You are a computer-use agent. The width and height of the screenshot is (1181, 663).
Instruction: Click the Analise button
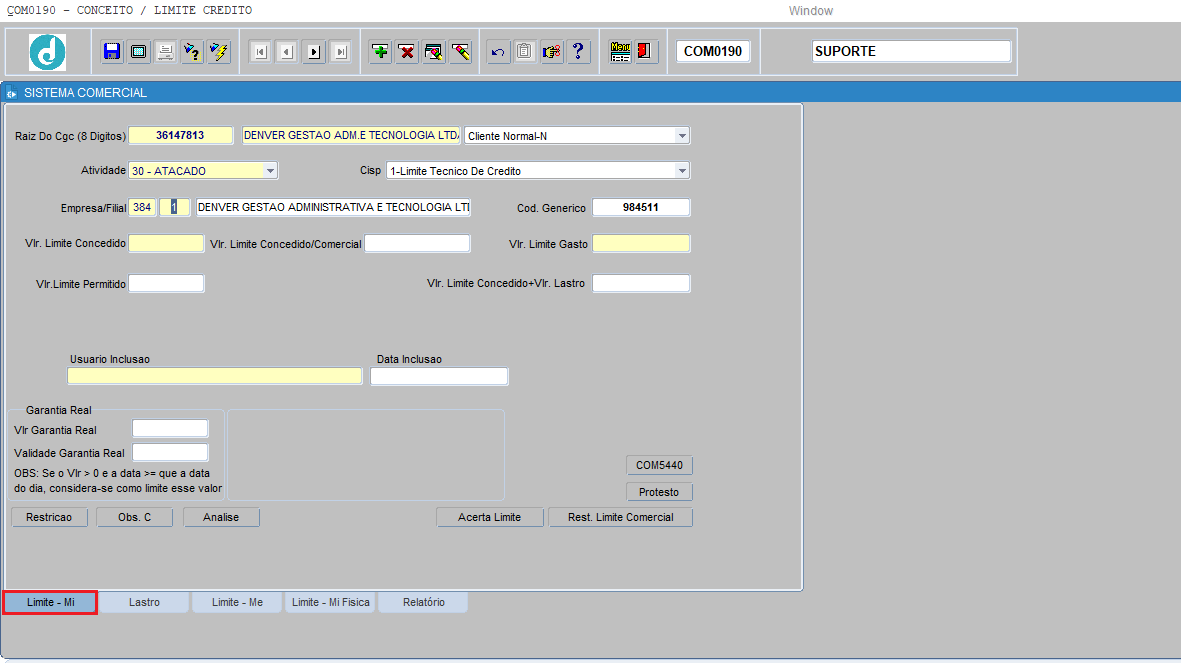(x=221, y=518)
